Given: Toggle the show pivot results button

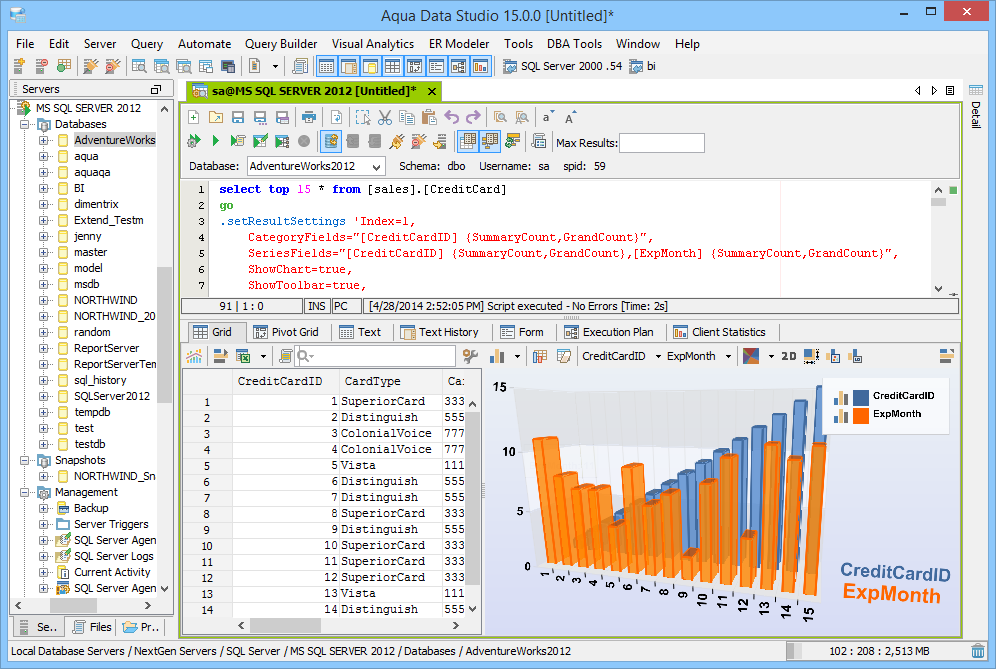Looking at the screenshot, I should (490, 141).
